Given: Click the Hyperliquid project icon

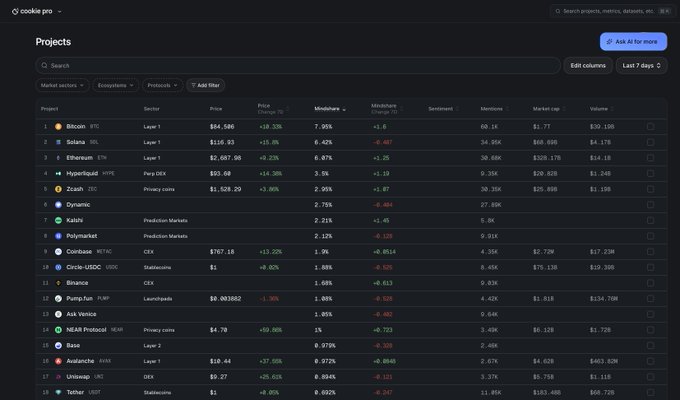Looking at the screenshot, I should click(58, 174).
